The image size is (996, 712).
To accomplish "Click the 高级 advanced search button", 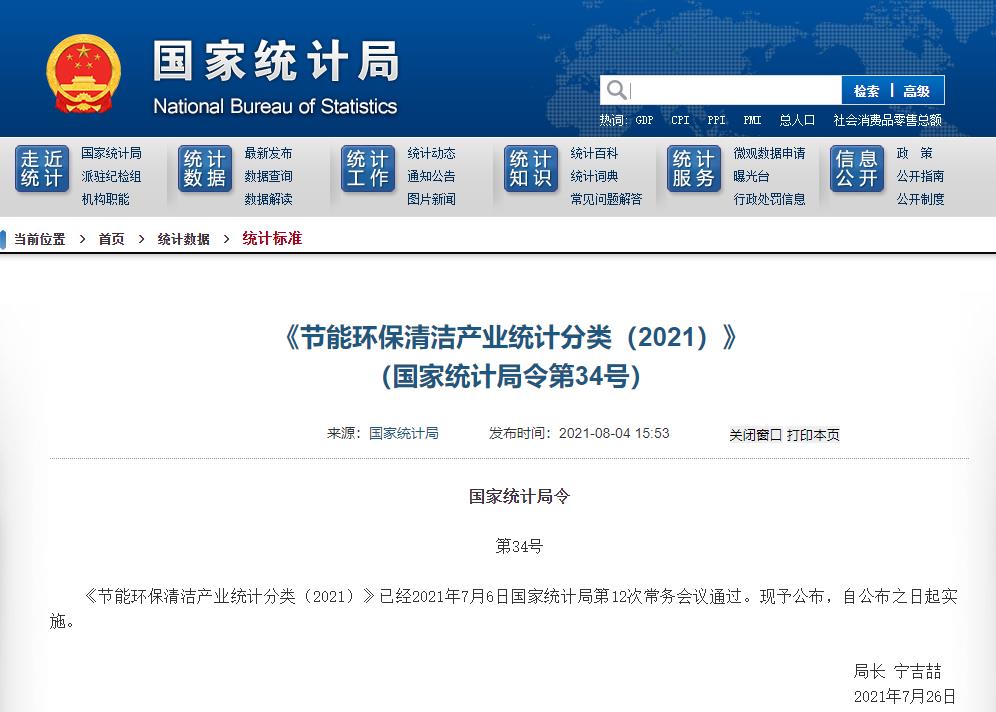I will tap(917, 91).
